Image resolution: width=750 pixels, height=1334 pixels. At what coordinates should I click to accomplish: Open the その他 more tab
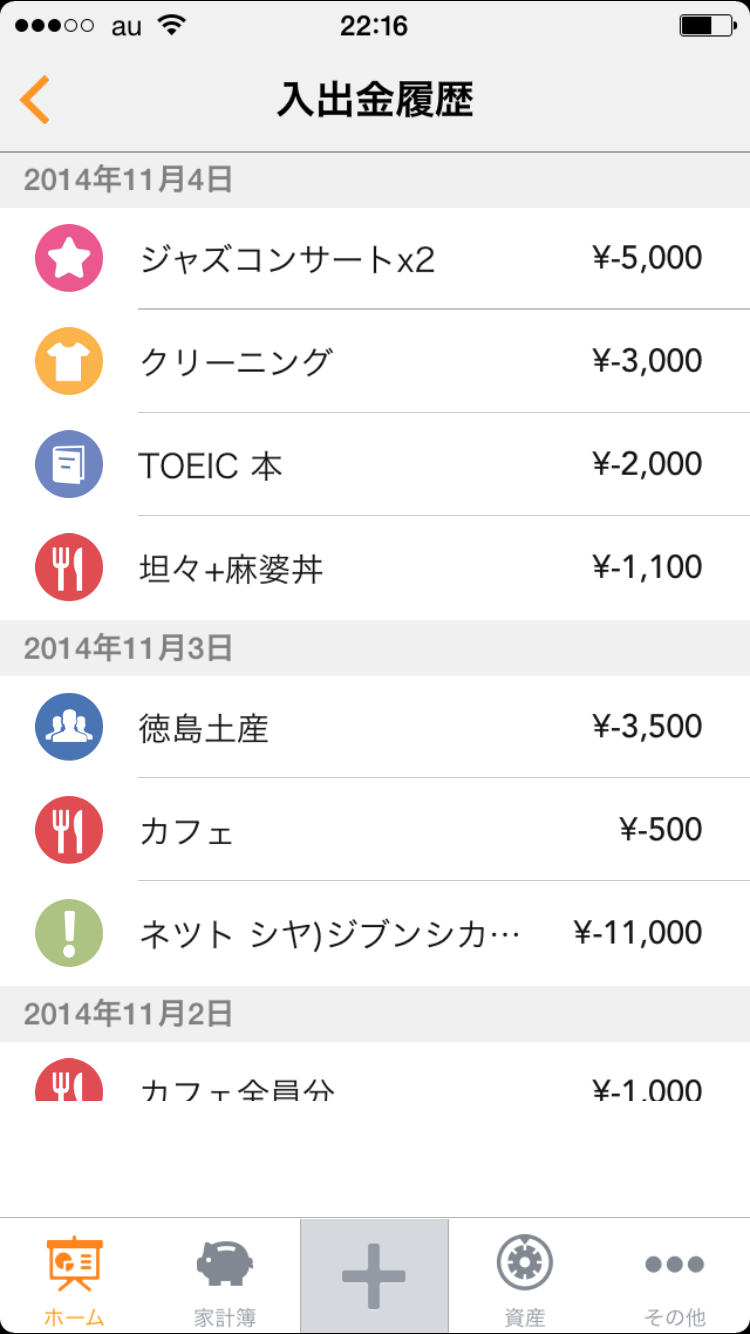click(x=675, y=1277)
